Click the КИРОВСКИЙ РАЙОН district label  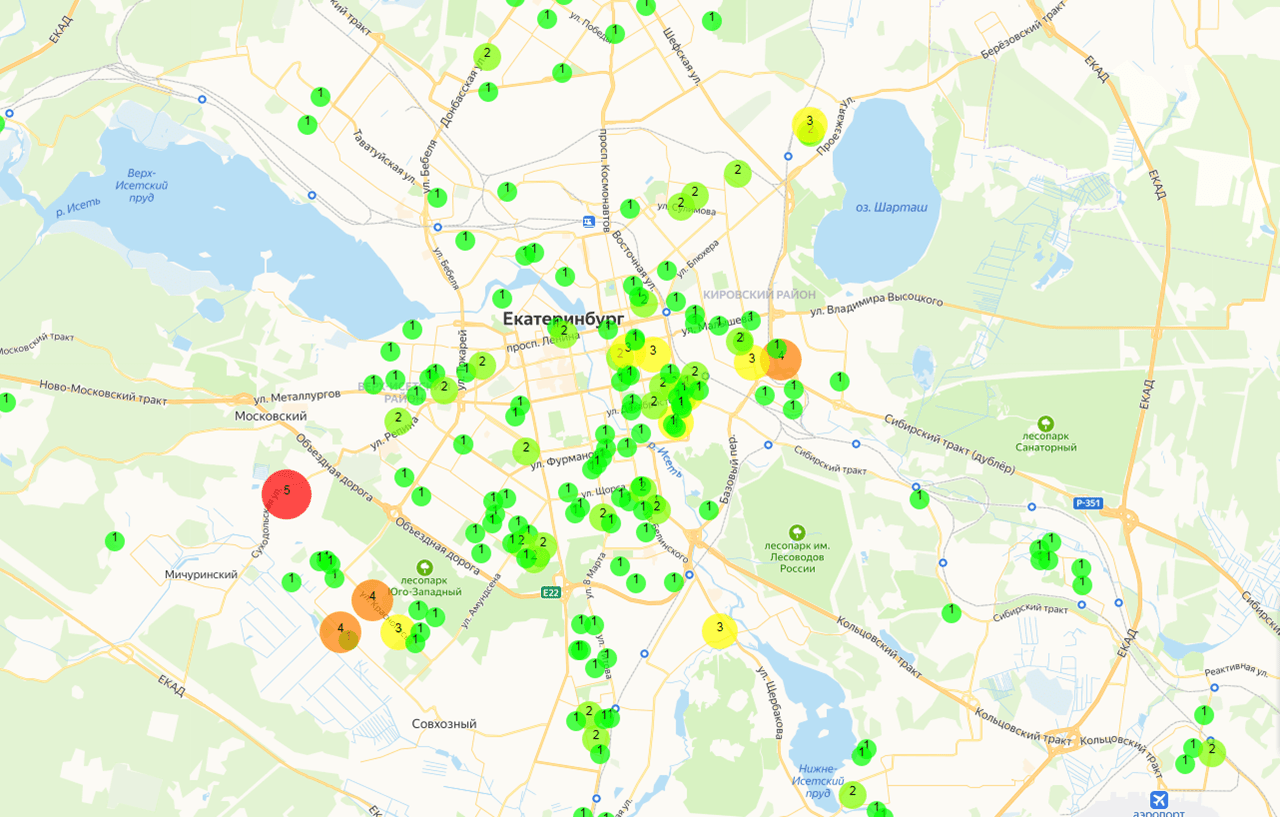tap(760, 295)
